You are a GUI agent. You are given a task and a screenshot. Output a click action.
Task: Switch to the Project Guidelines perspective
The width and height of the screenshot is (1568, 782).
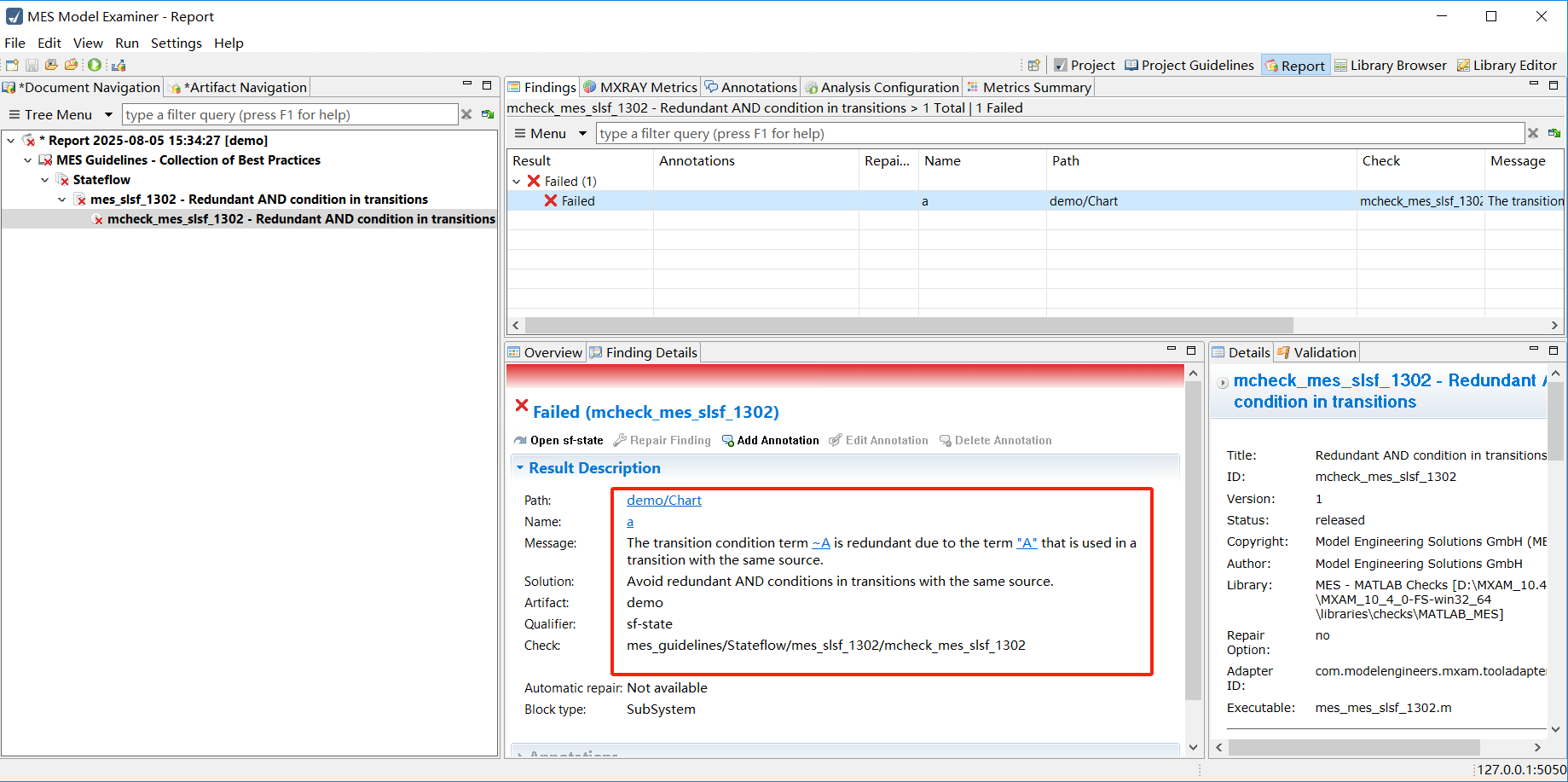pos(1189,66)
